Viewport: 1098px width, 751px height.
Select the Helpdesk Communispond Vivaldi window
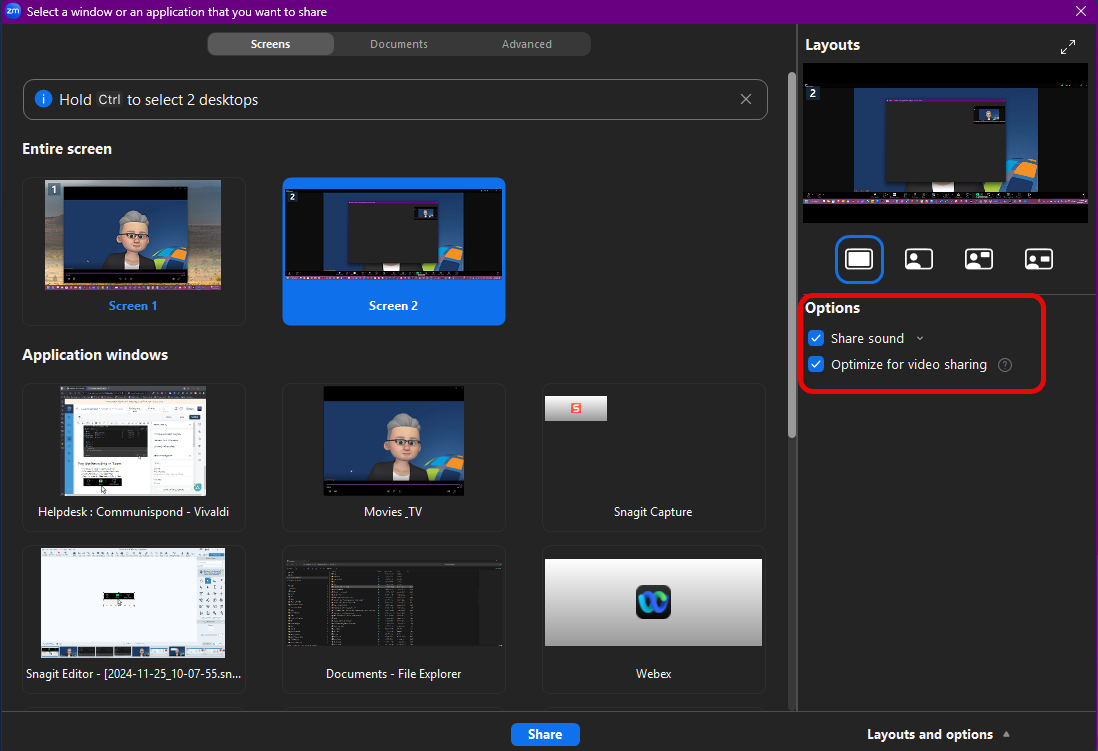(x=133, y=457)
